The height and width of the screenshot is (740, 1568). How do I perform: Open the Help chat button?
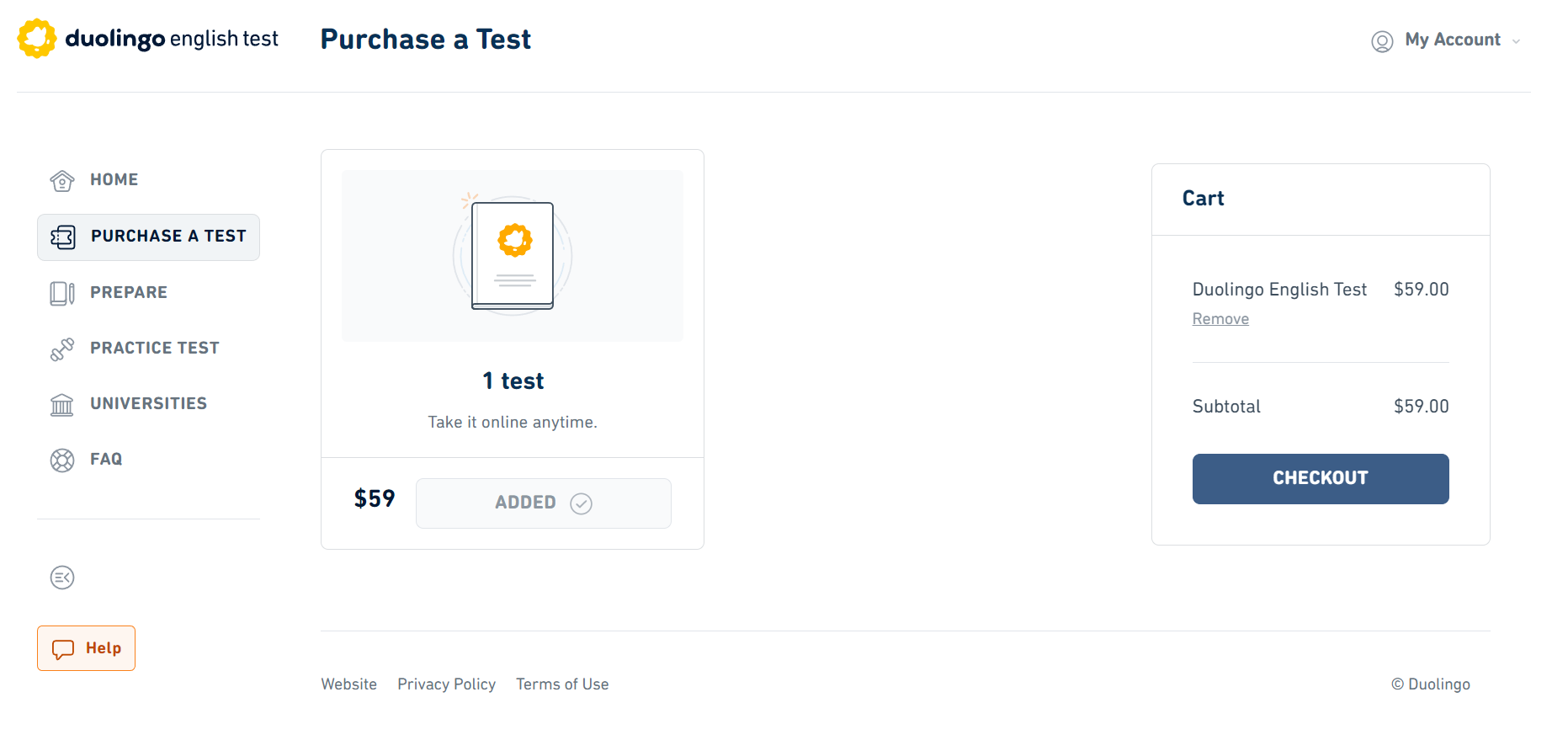tap(86, 648)
